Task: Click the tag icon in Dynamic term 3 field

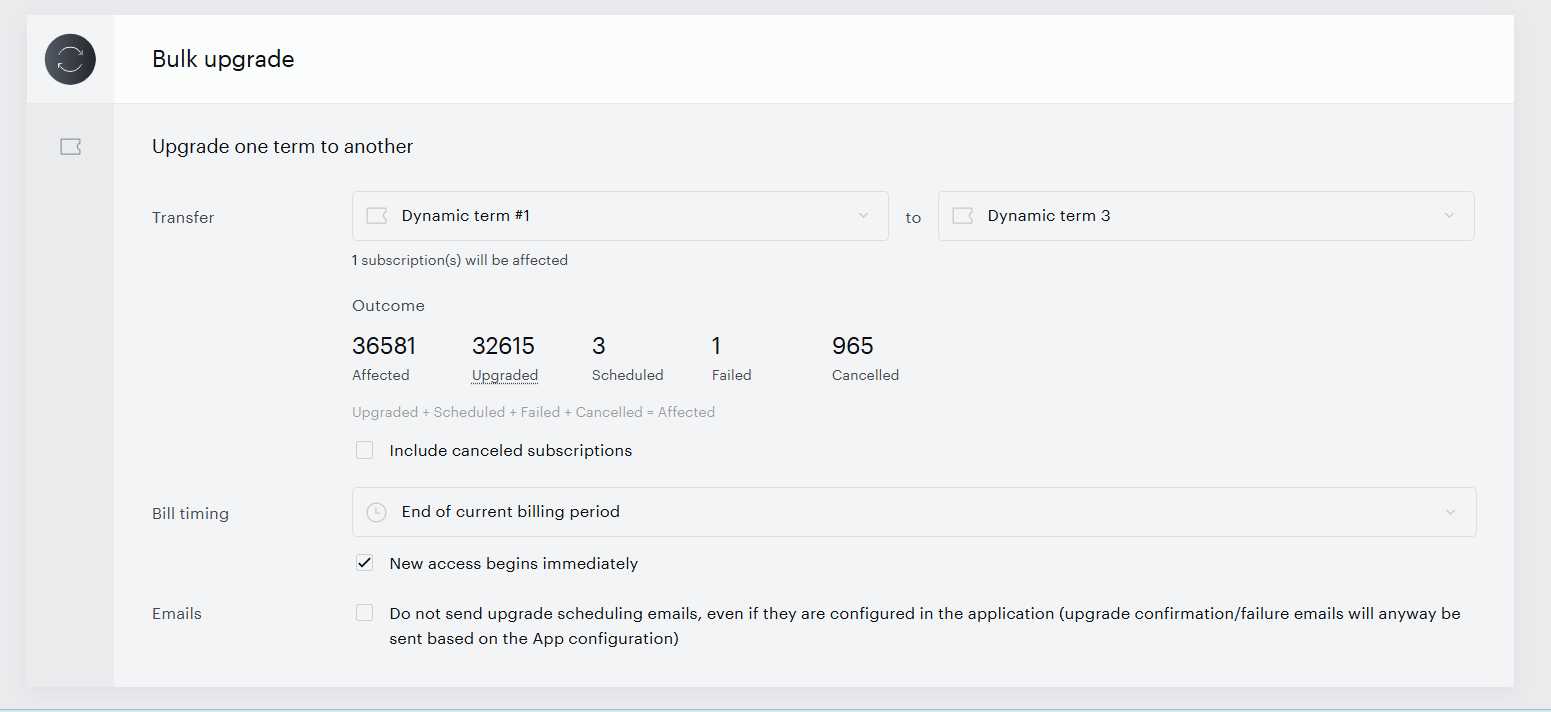Action: (x=963, y=216)
